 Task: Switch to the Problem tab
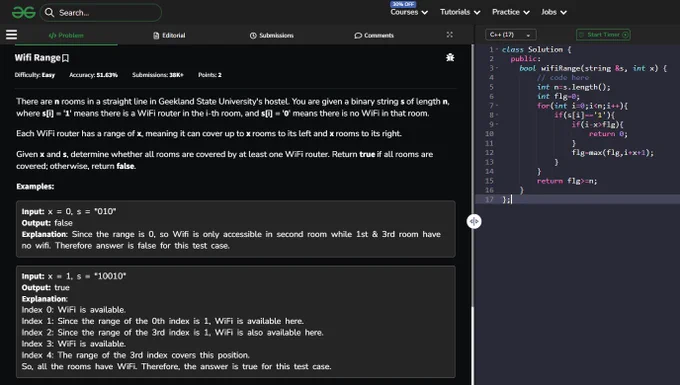[x=66, y=36]
